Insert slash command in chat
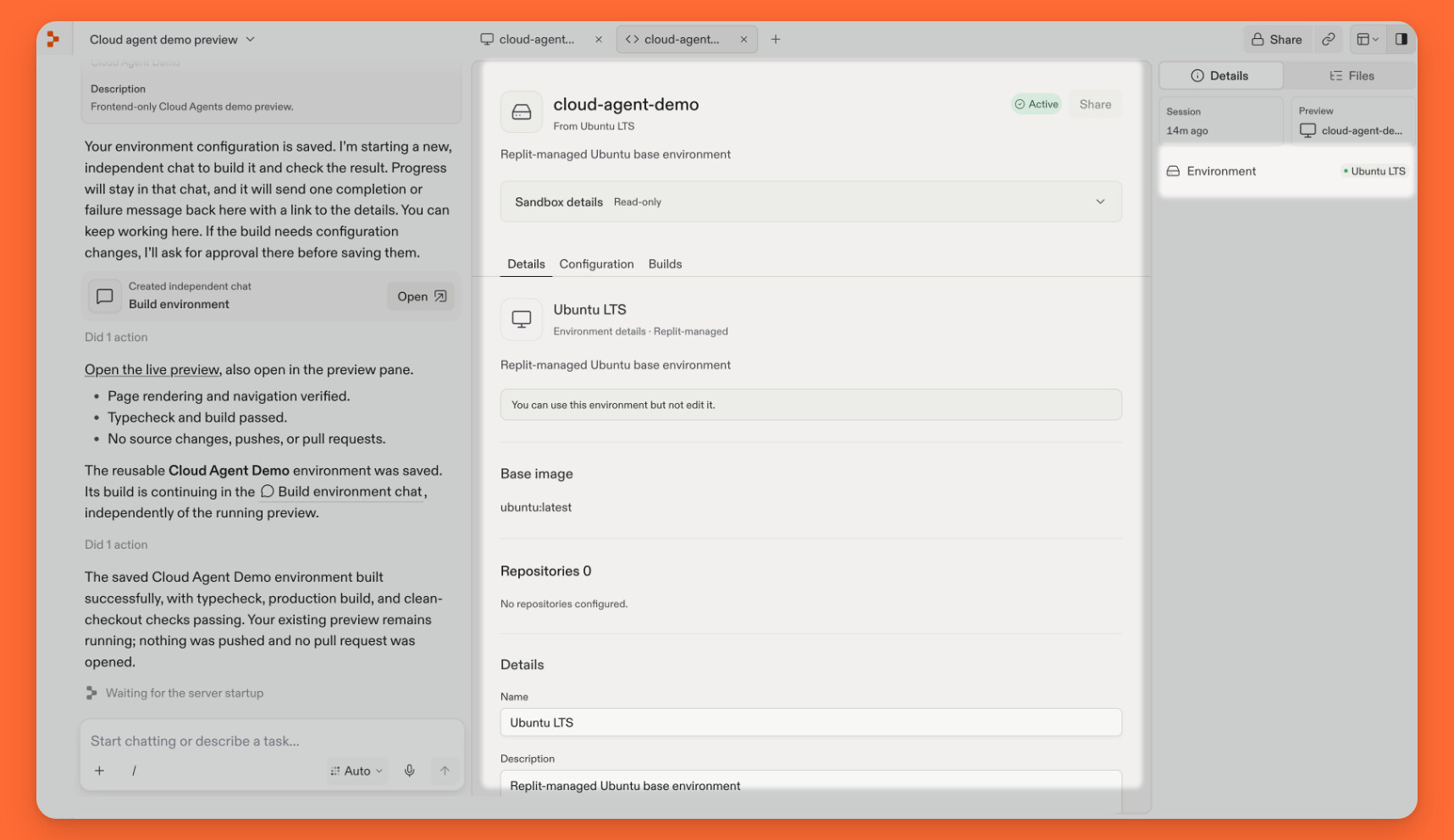The image size is (1454, 840). [134, 771]
